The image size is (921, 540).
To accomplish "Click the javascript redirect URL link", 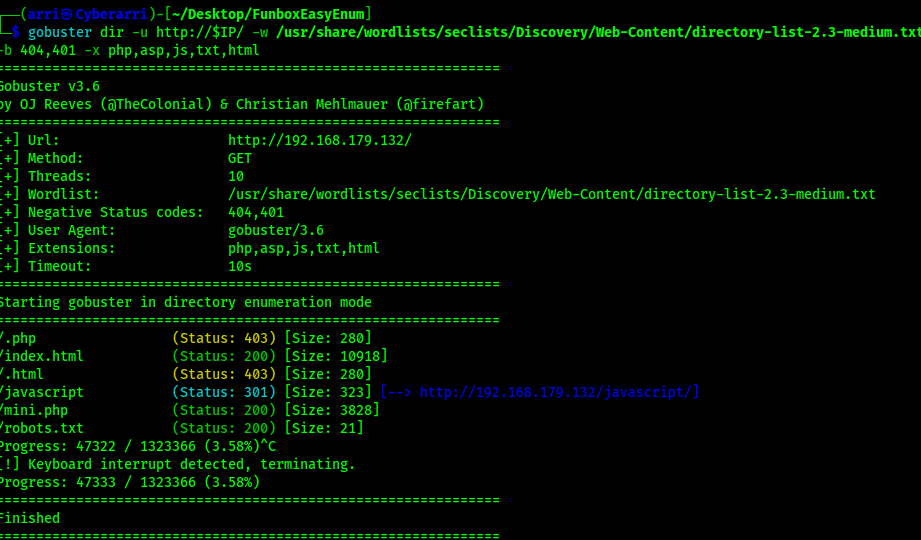I will 556,392.
